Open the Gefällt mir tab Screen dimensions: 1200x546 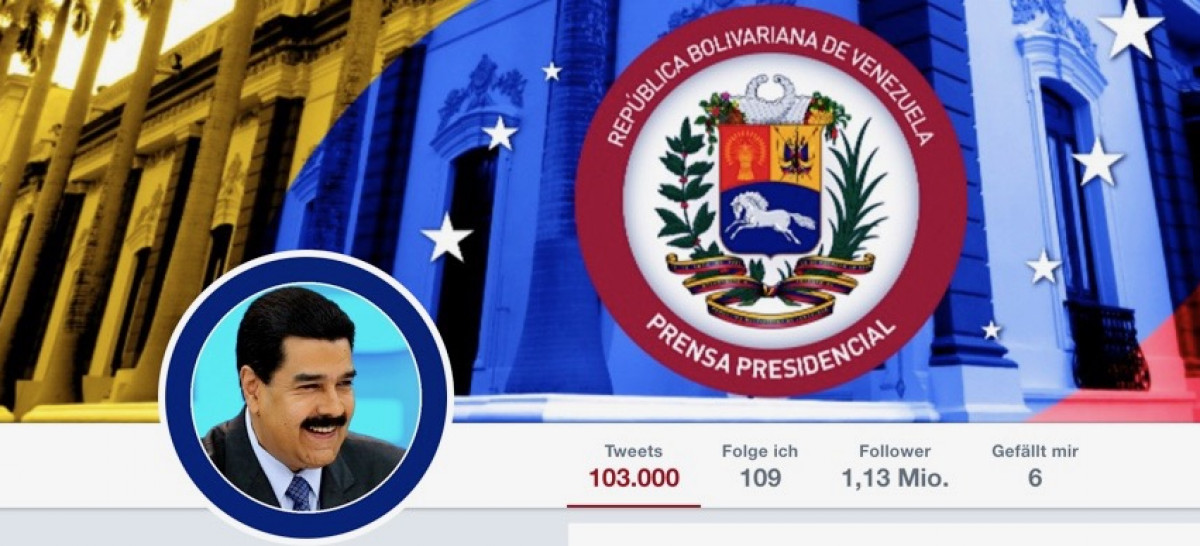pyautogui.click(x=1035, y=465)
